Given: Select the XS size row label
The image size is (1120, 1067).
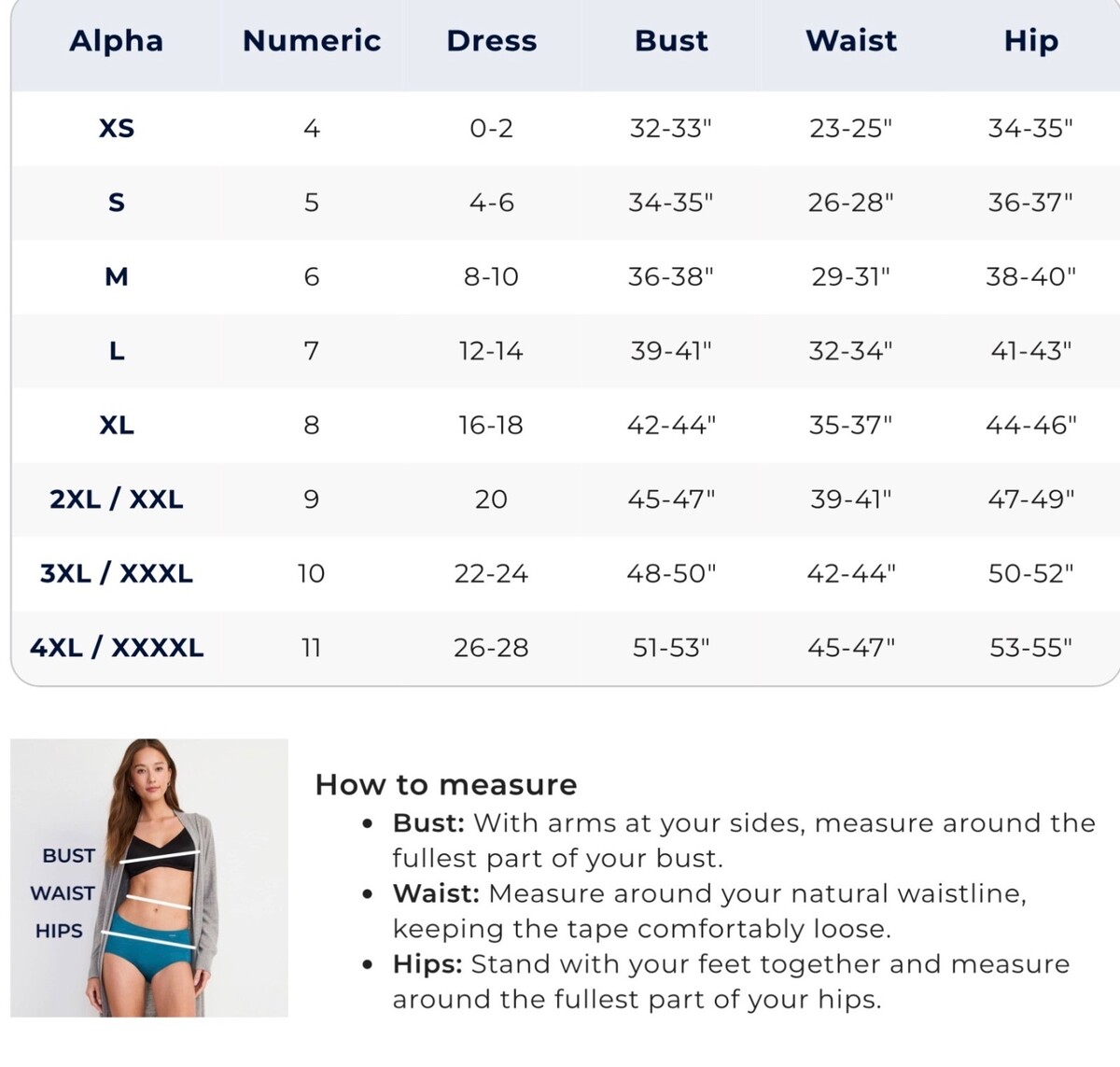Looking at the screenshot, I should click(x=117, y=128).
